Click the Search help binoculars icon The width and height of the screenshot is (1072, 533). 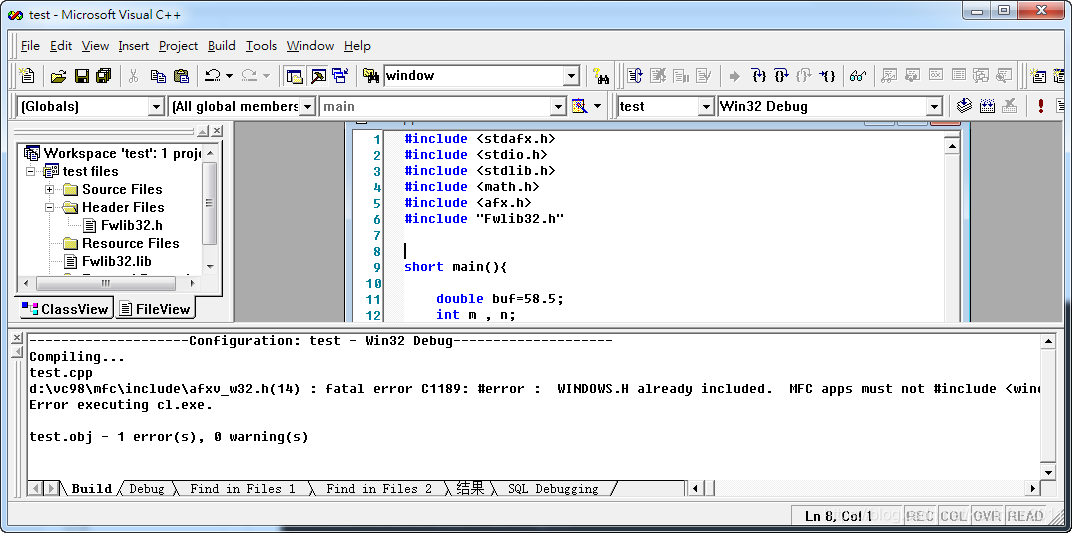pos(601,76)
